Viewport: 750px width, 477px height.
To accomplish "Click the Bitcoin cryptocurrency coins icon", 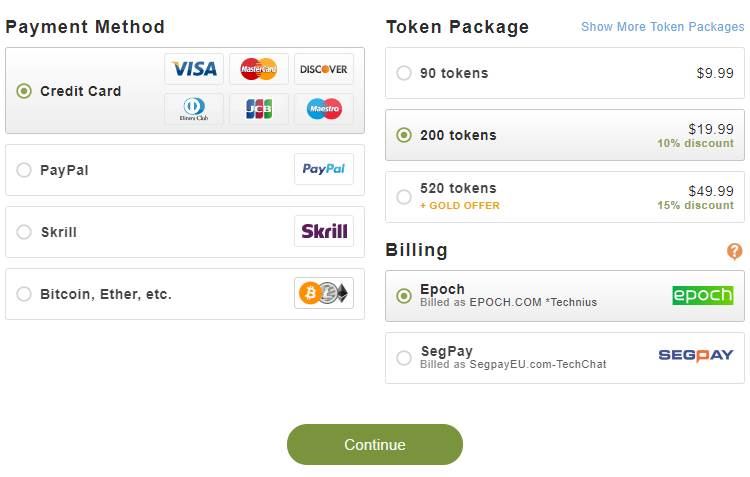I will [x=324, y=293].
